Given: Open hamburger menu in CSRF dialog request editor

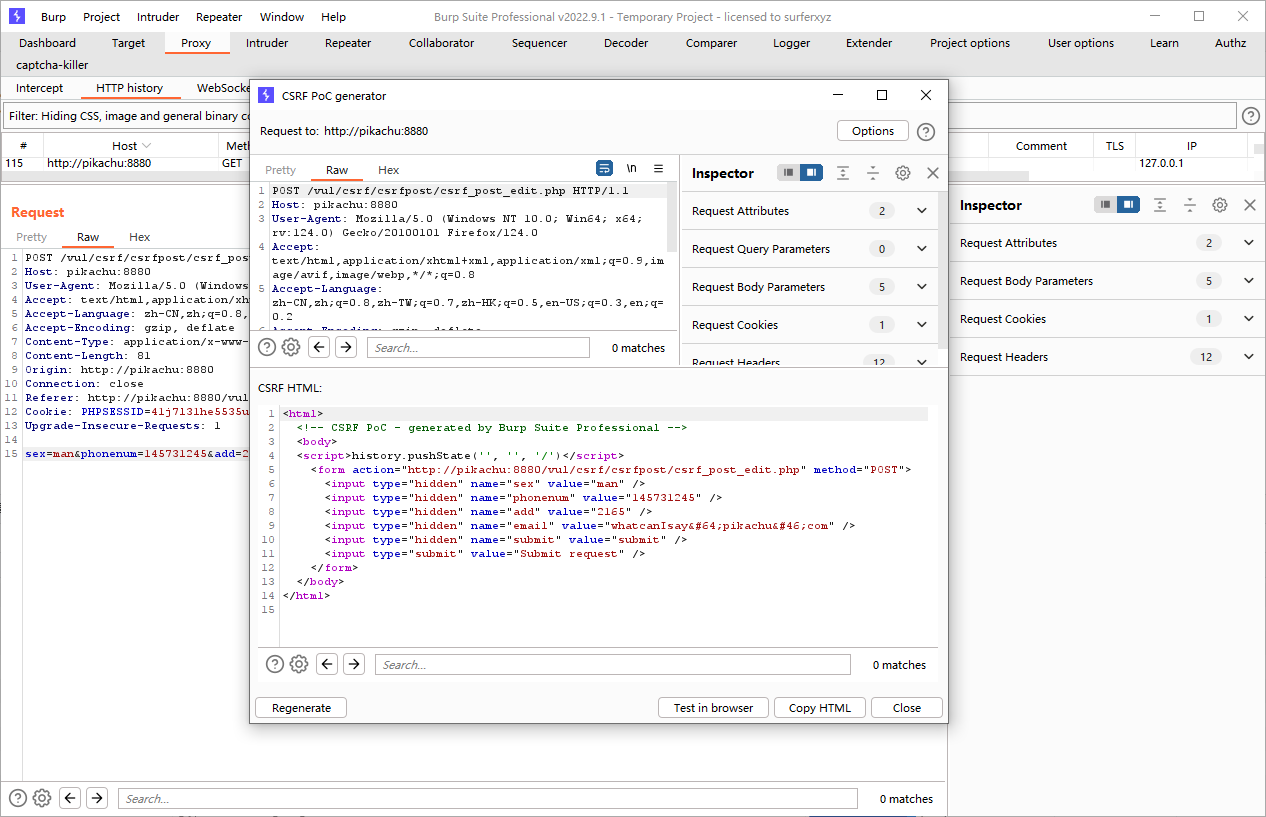Looking at the screenshot, I should [658, 169].
